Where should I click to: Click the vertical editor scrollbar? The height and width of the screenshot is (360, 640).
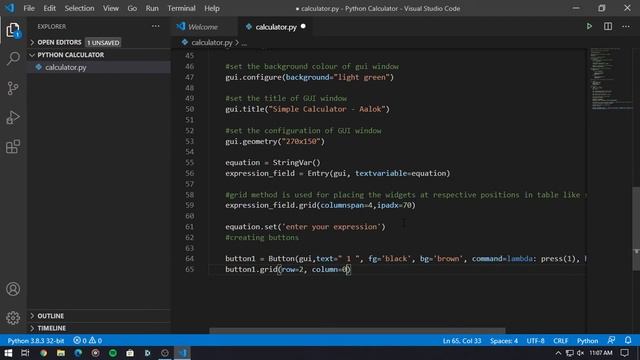tap(636, 229)
